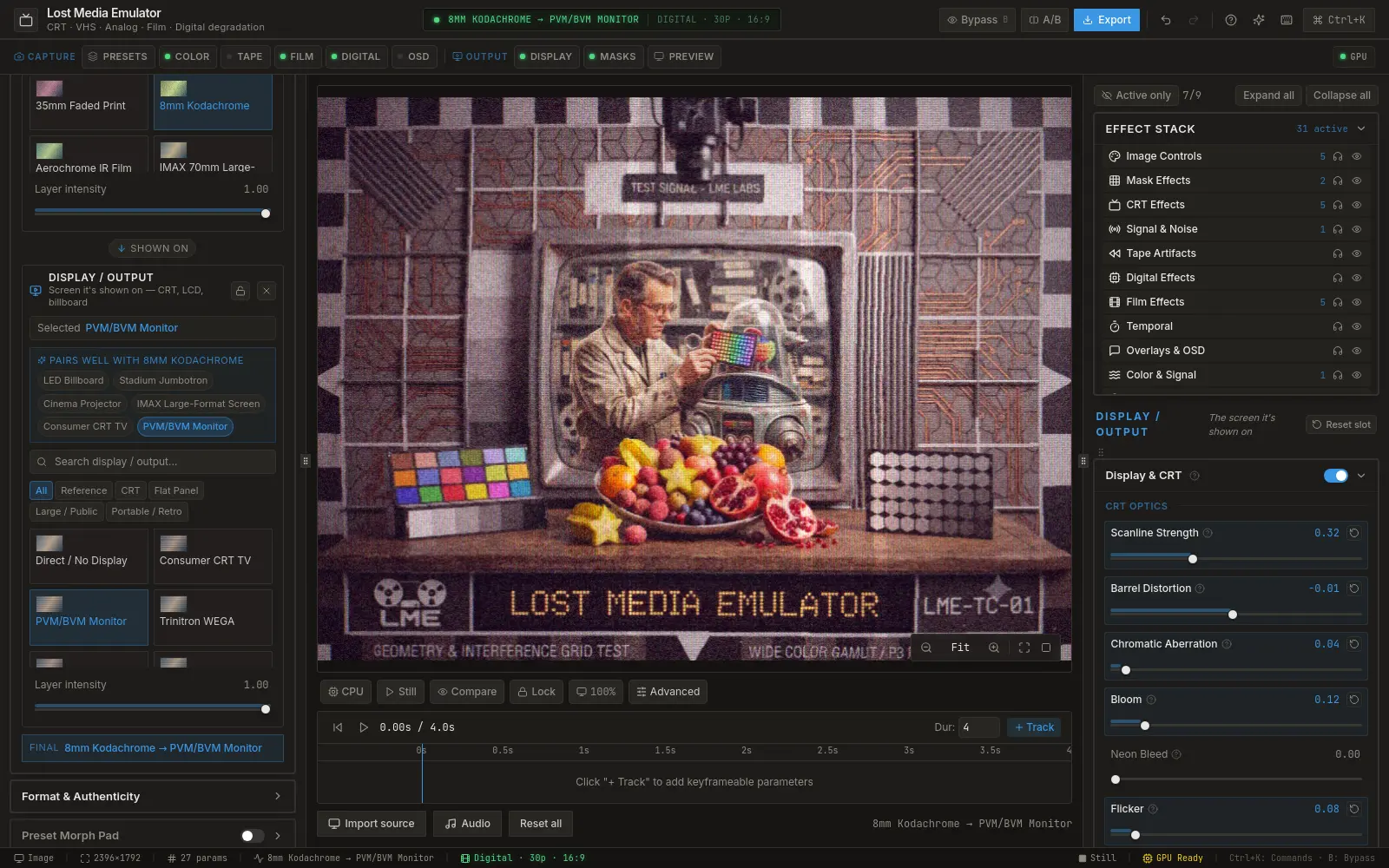Image resolution: width=1389 pixels, height=868 pixels.
Task: Toggle Bypass in header
Action: pyautogui.click(x=977, y=20)
